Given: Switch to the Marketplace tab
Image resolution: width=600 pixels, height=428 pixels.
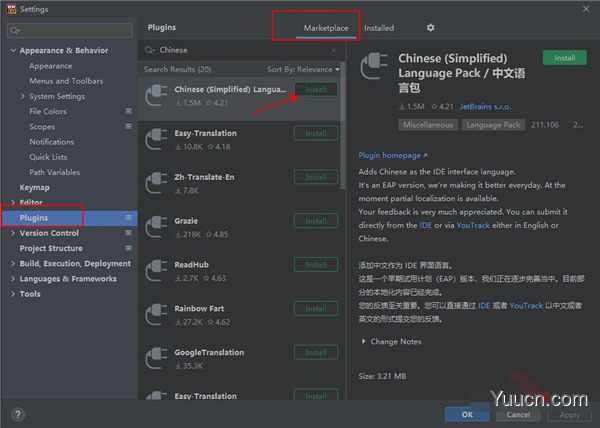Looking at the screenshot, I should tap(326, 28).
